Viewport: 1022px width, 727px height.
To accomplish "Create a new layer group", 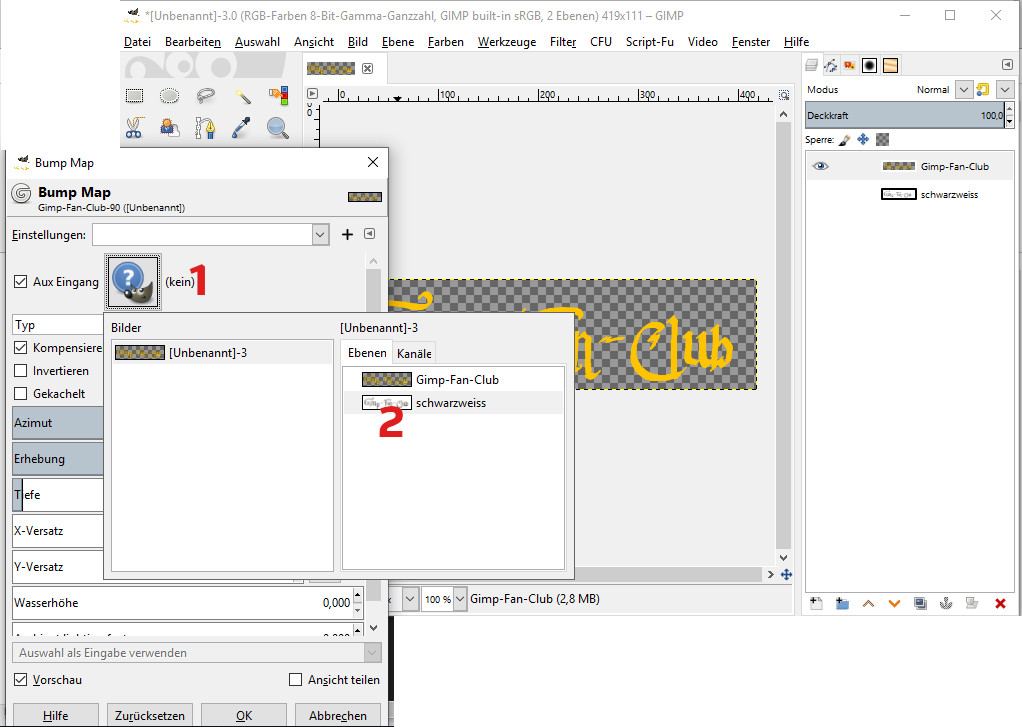I will coord(842,603).
